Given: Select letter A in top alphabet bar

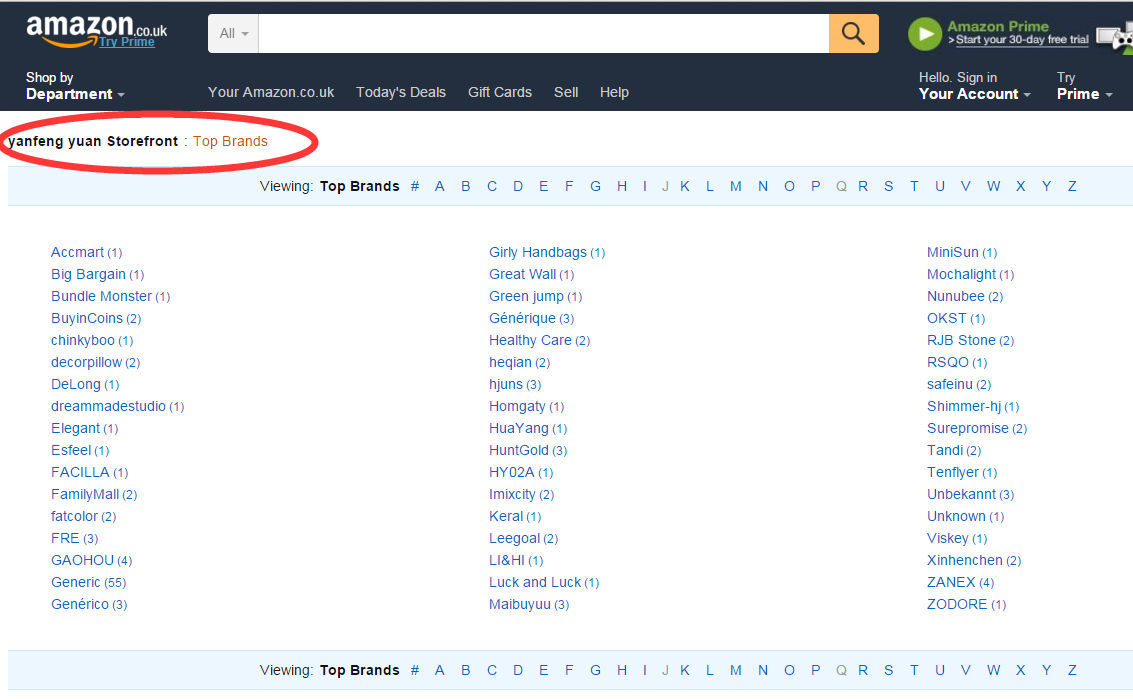Looking at the screenshot, I should pyautogui.click(x=439, y=186).
